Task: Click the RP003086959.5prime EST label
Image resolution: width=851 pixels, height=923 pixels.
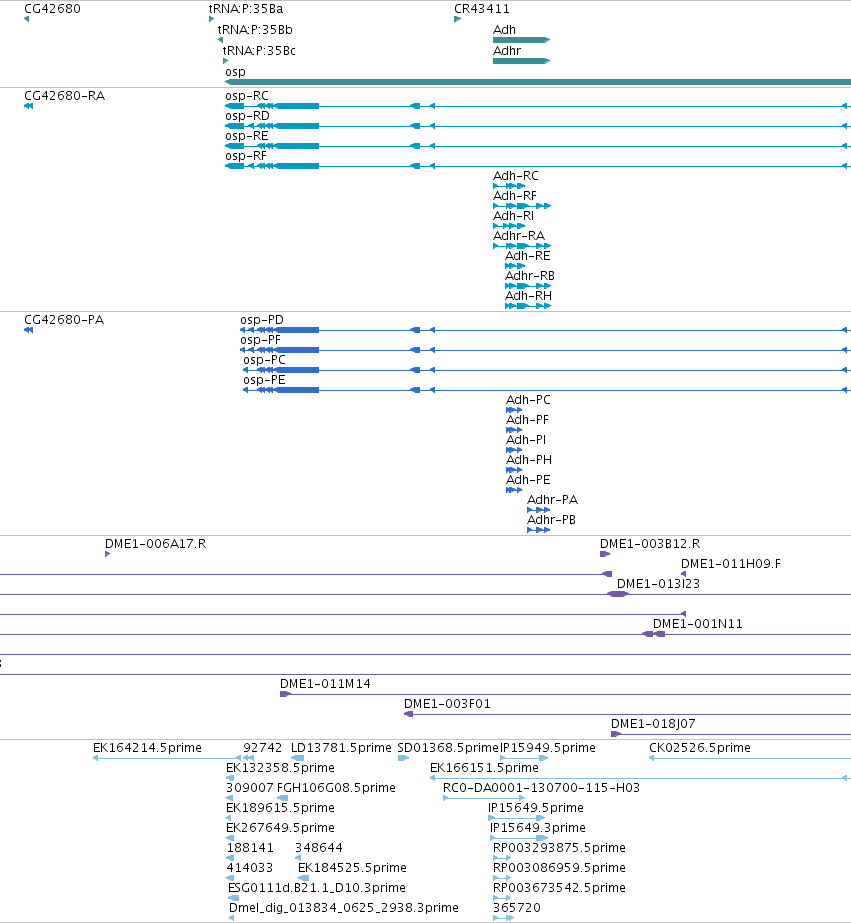Action: pyautogui.click(x=559, y=869)
